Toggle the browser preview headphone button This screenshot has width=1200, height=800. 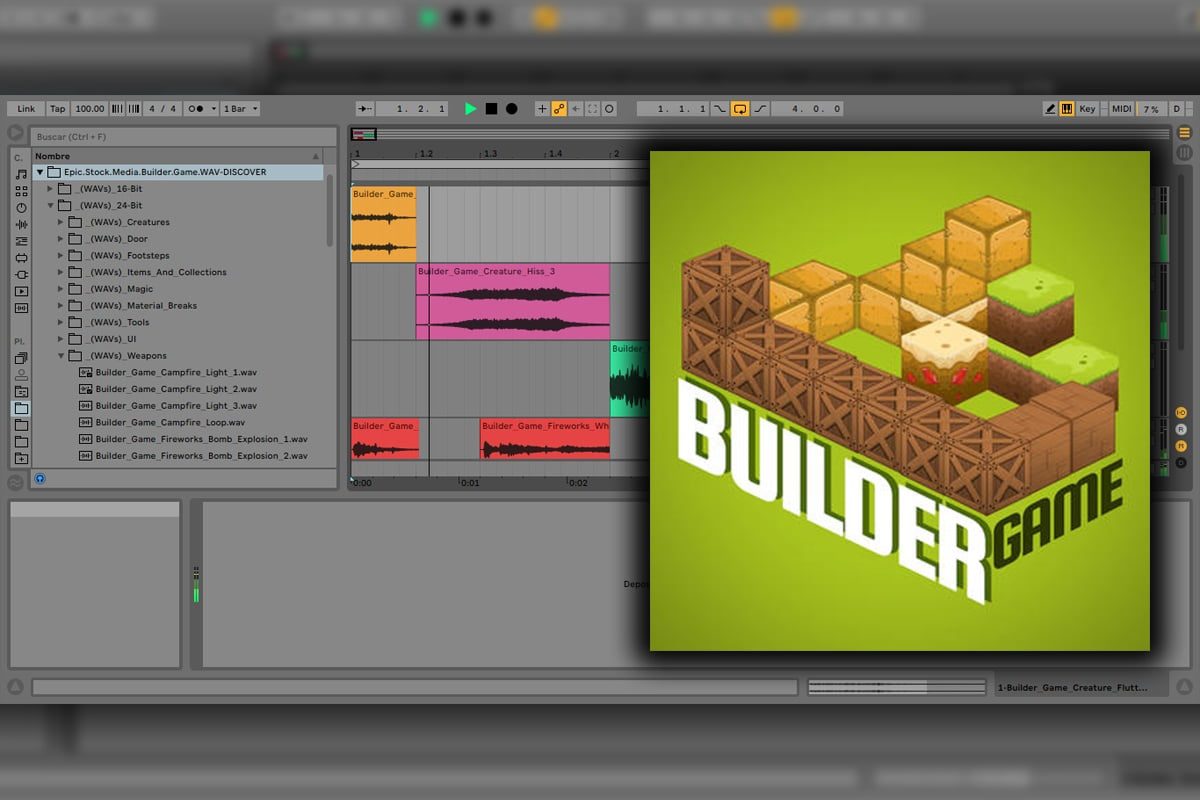[39, 479]
